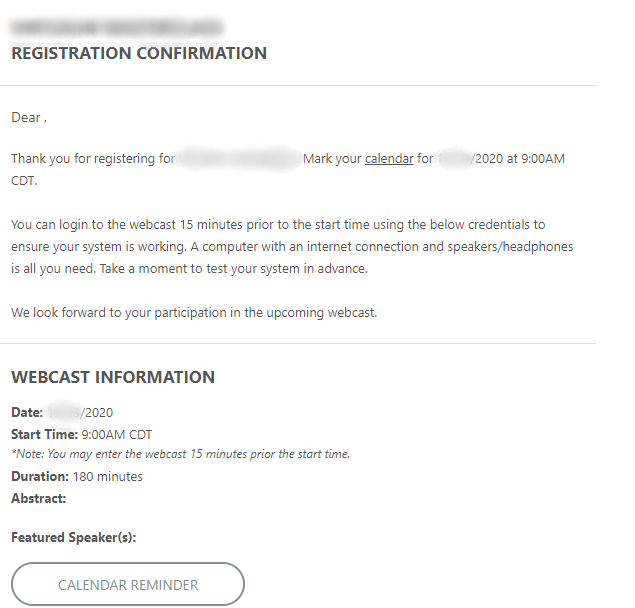Click the WEBCAST INFORMATION heading
Viewport: 635px width, 608px height.
(x=113, y=377)
